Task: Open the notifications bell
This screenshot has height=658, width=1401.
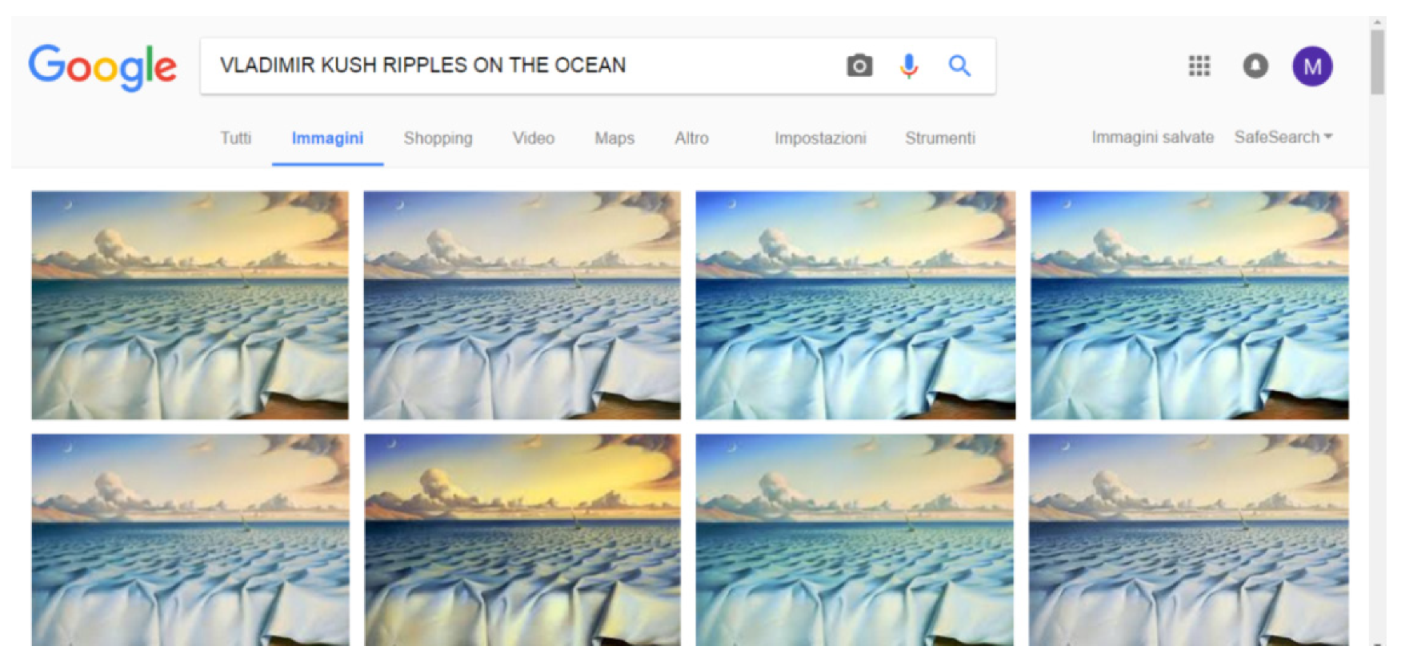Action: (1255, 66)
